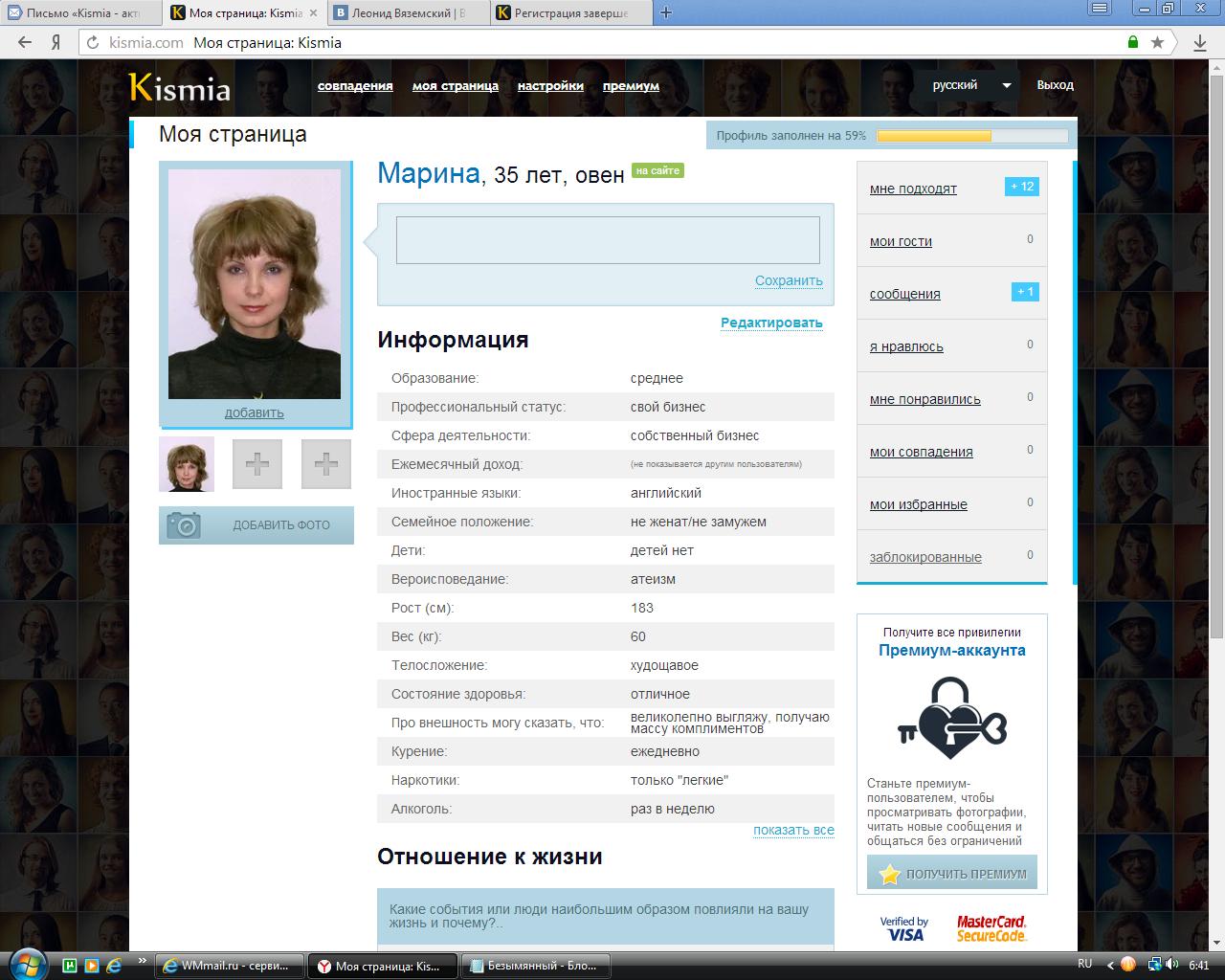The height and width of the screenshot is (980, 1225).
Task: Click the MasterCard SecureCode logo
Action: [991, 928]
